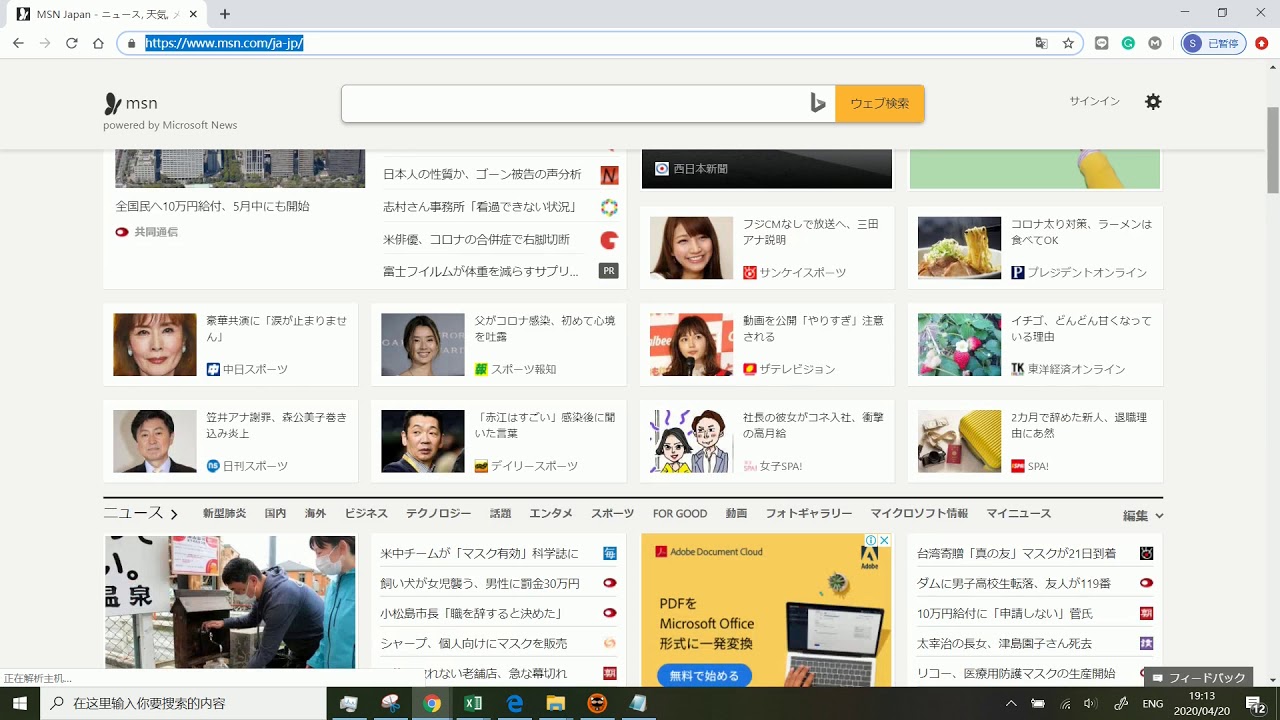Click the ウェブ検索 search button

pos(879,103)
